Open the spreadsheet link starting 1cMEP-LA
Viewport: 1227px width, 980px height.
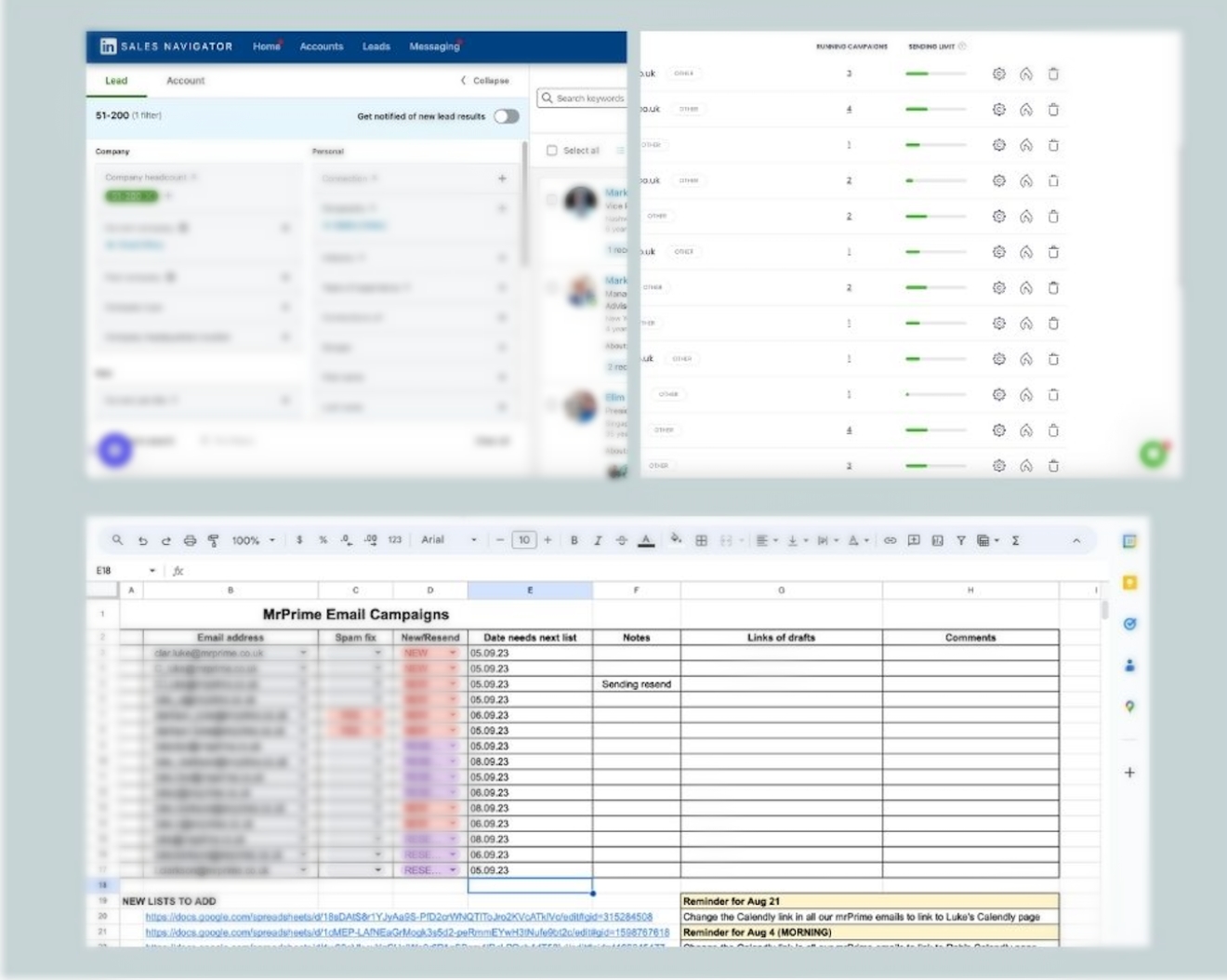pyautogui.click(x=407, y=932)
